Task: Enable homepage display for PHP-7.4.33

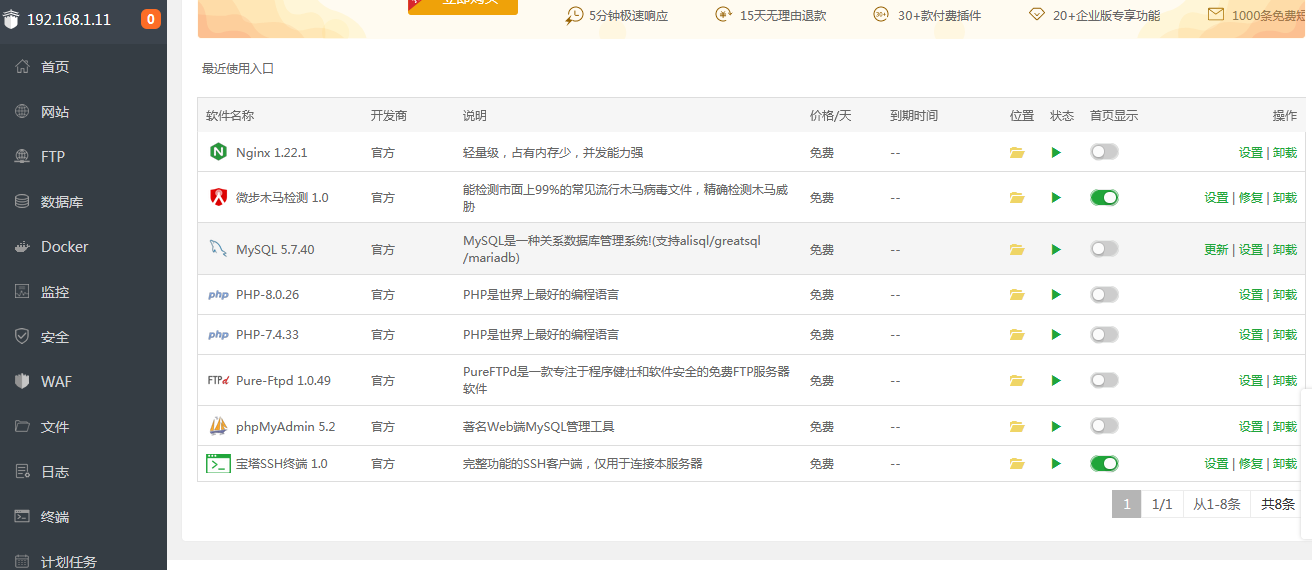Action: tap(1104, 335)
